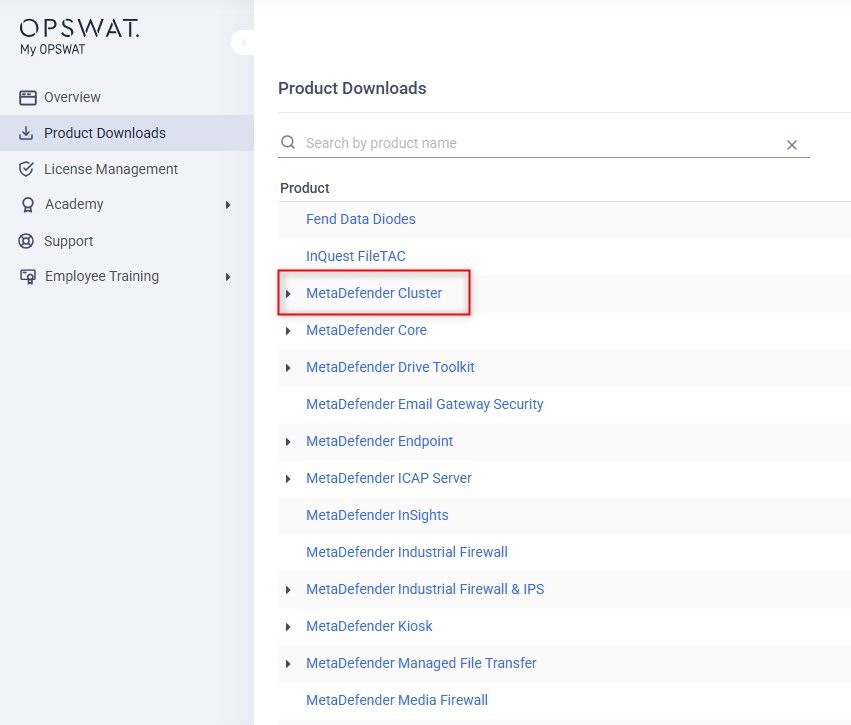Viewport: 851px width, 725px height.
Task: Click the Overview sidebar icon
Action: coord(28,97)
